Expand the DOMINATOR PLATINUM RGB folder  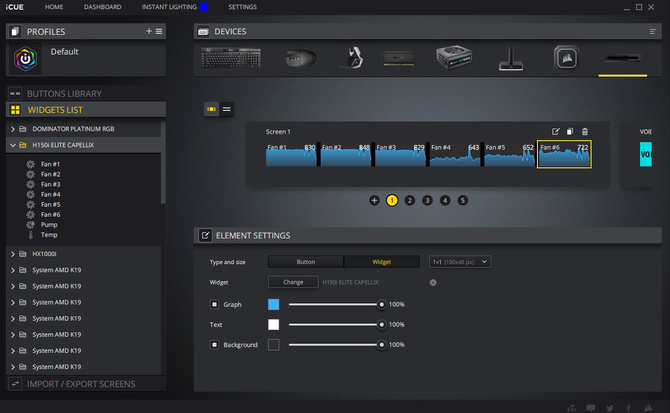click(x=13, y=129)
